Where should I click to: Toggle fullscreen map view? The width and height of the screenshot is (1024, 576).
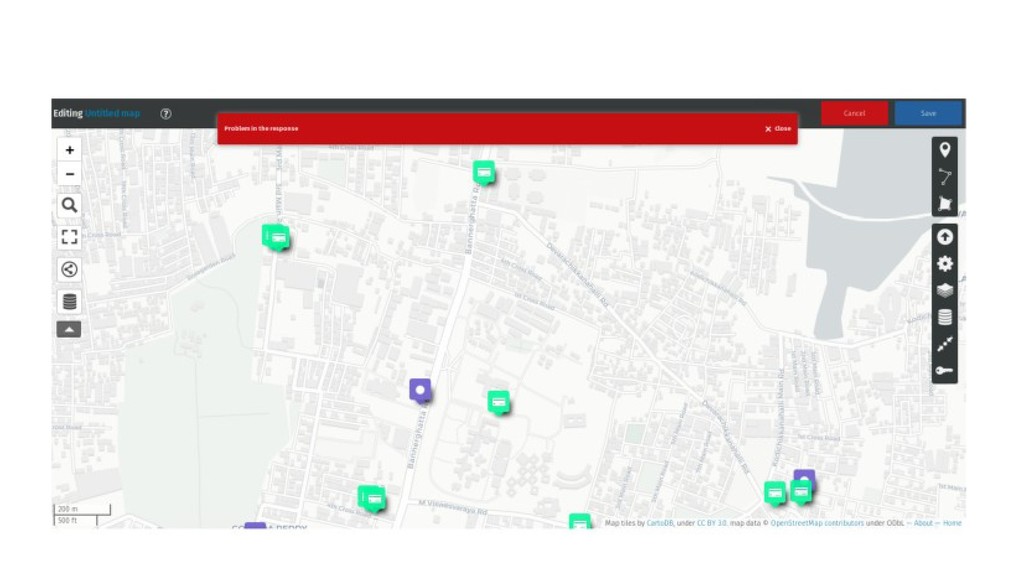69,237
